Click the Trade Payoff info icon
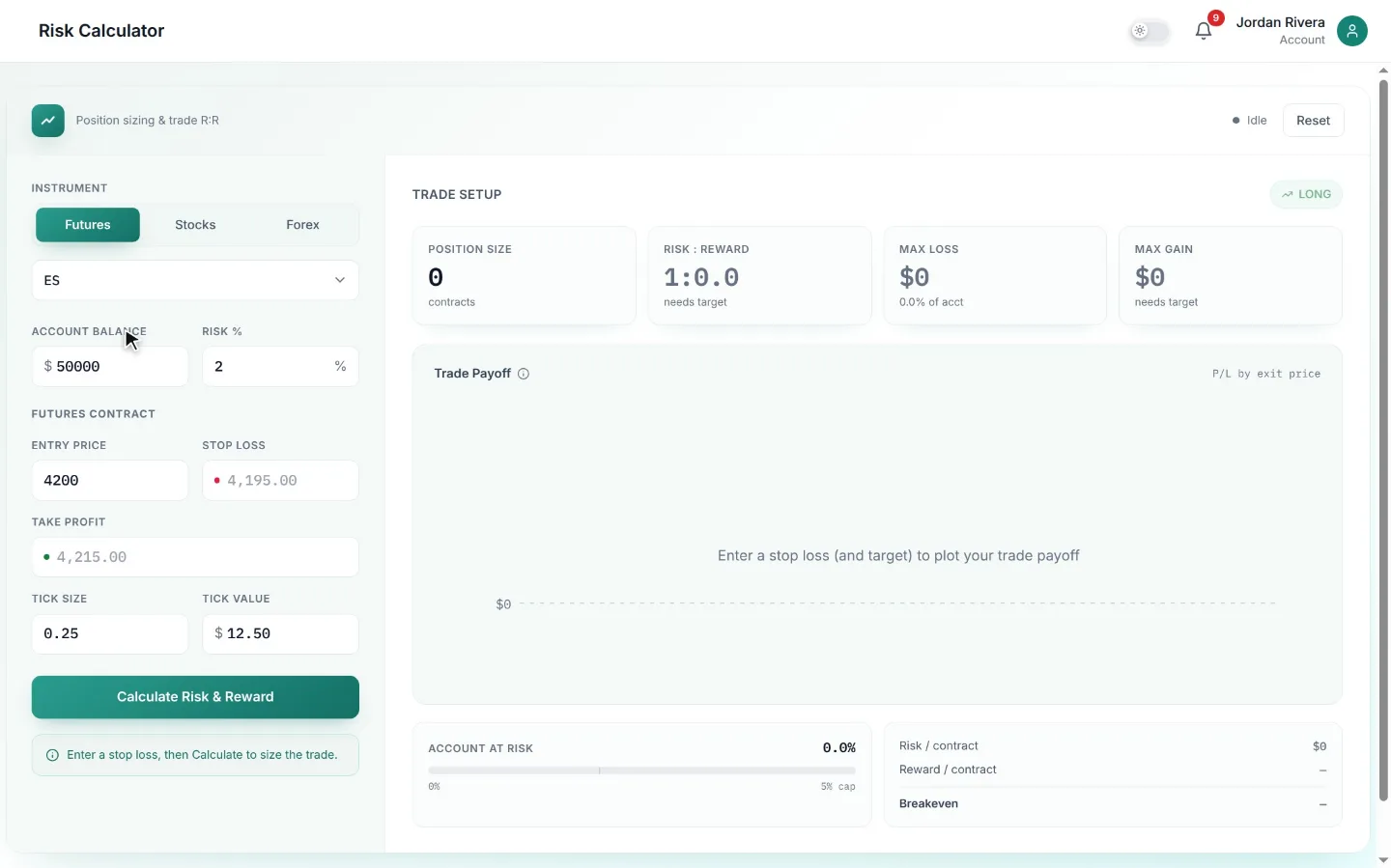Screen dimensions: 1391x868 coord(524,374)
